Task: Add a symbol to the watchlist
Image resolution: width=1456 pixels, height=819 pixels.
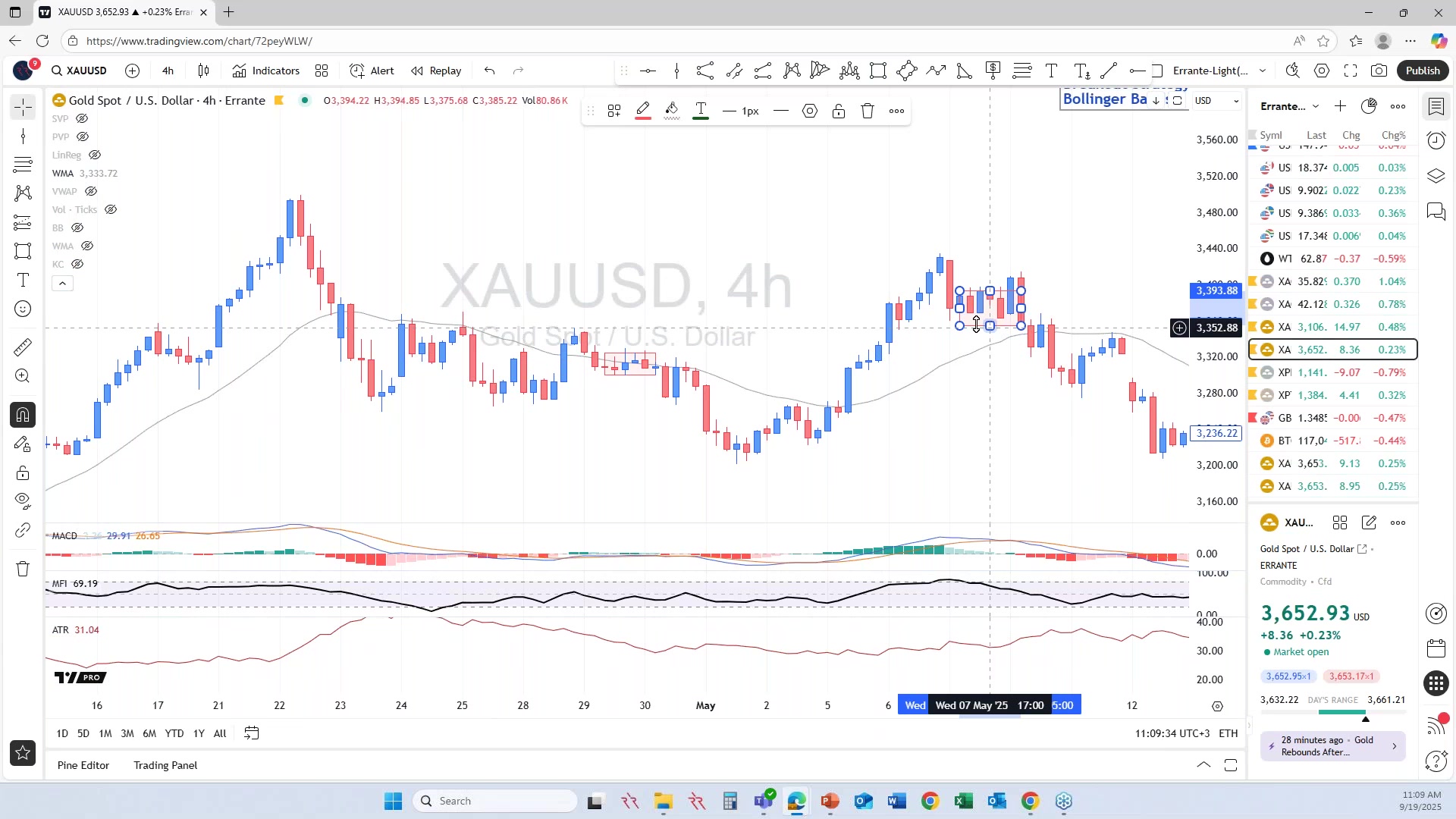Action: (x=1340, y=106)
